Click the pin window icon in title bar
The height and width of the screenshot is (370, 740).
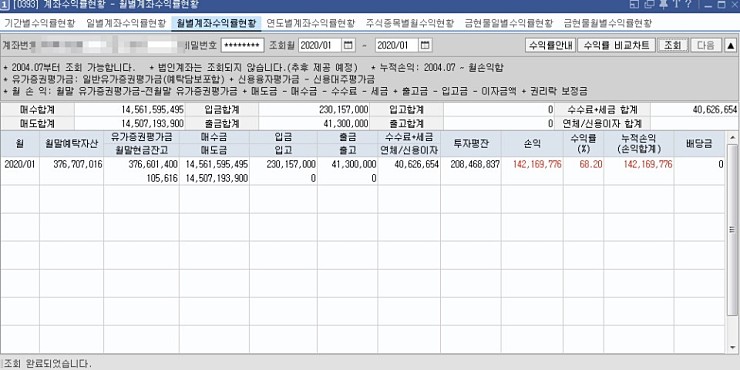point(664,4)
